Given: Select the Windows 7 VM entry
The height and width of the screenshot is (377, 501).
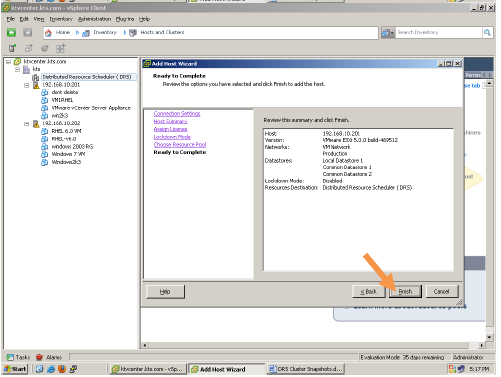Looking at the screenshot, I should (68, 154).
